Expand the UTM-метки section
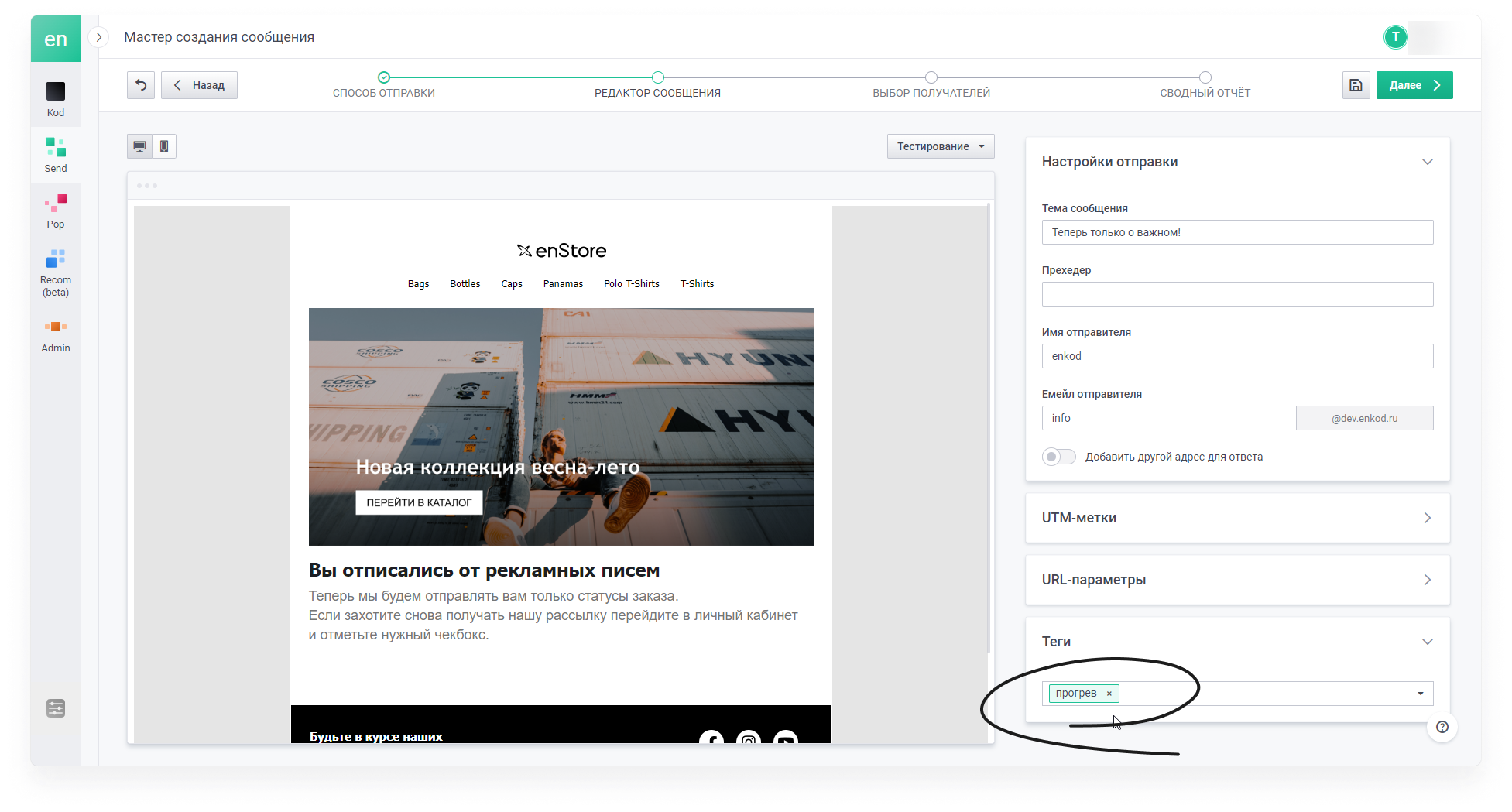The image size is (1512, 812). (x=1237, y=518)
